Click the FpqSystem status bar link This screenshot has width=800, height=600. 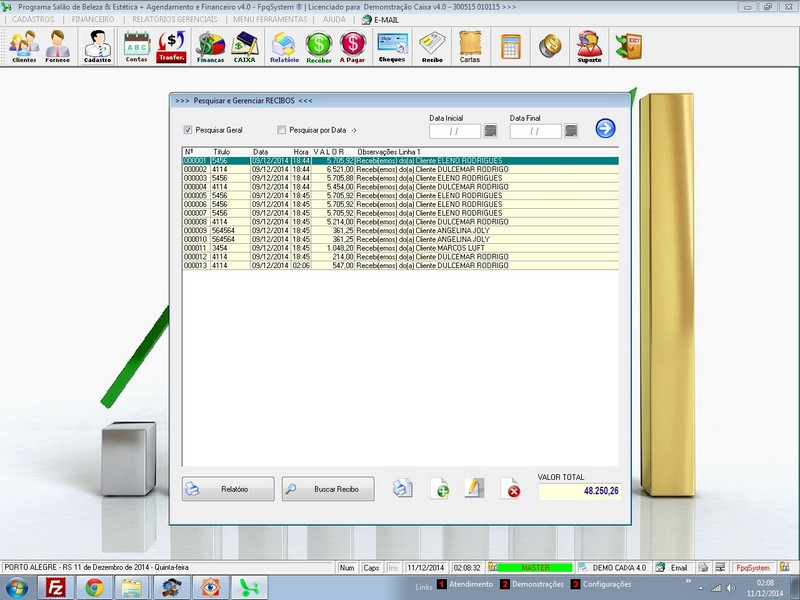[x=753, y=567]
